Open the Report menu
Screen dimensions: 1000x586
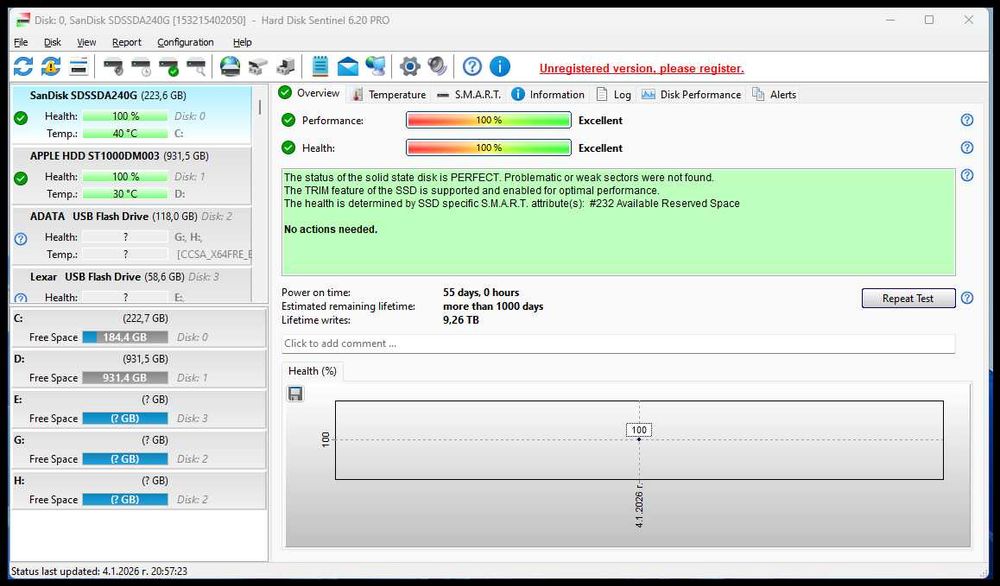tap(126, 42)
